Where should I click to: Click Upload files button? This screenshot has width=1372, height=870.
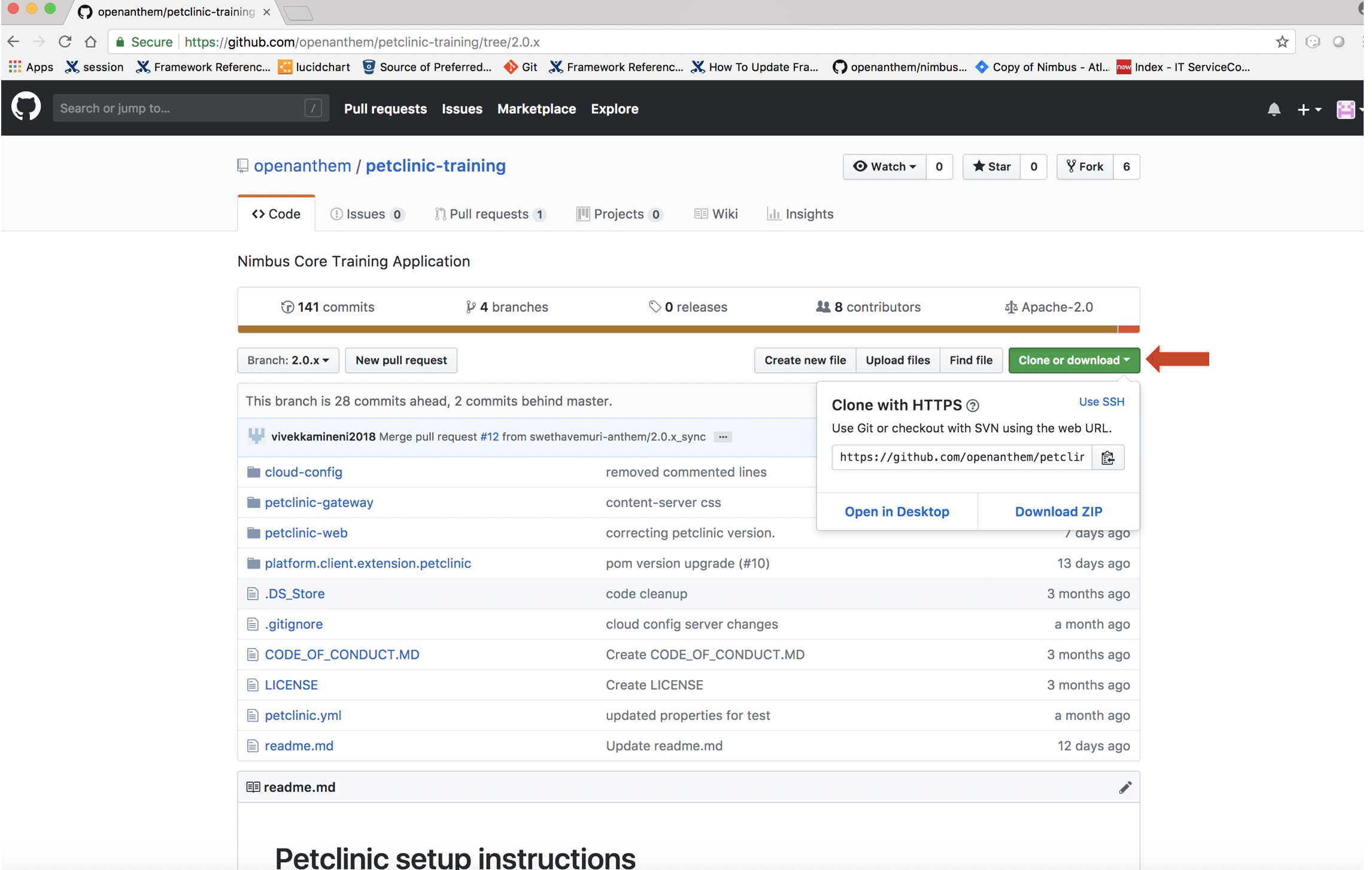[x=897, y=360]
